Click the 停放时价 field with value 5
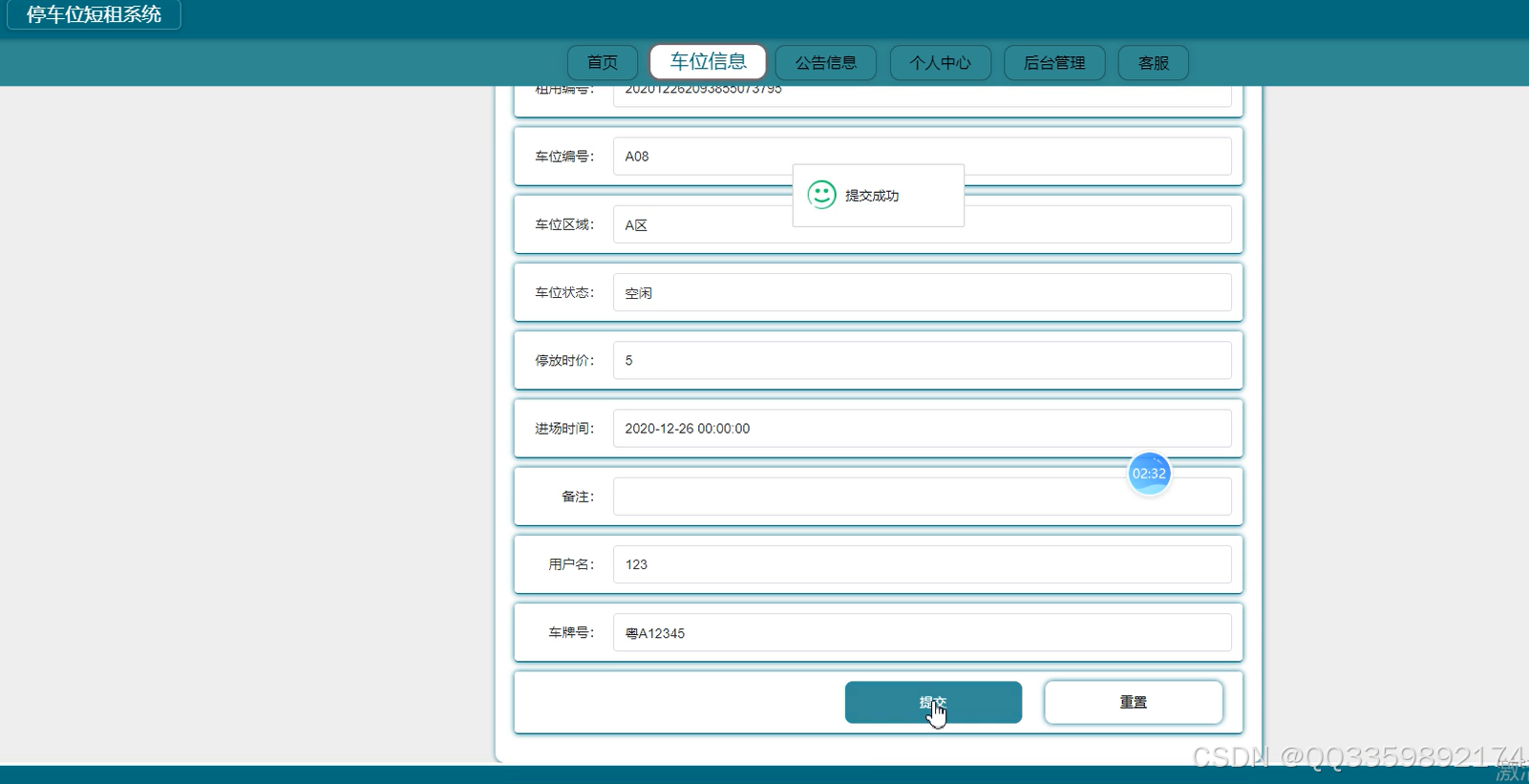The image size is (1529, 784). pyautogui.click(x=922, y=360)
